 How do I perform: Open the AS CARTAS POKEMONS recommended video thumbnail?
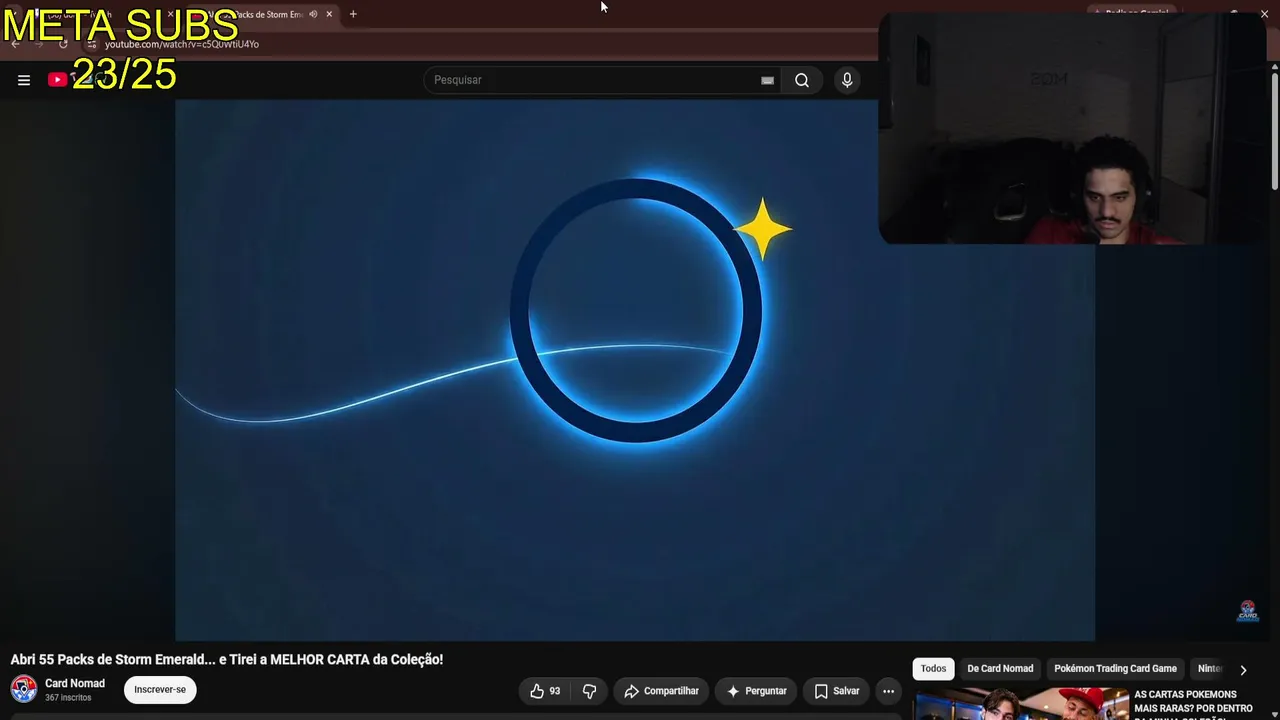coord(1021,704)
